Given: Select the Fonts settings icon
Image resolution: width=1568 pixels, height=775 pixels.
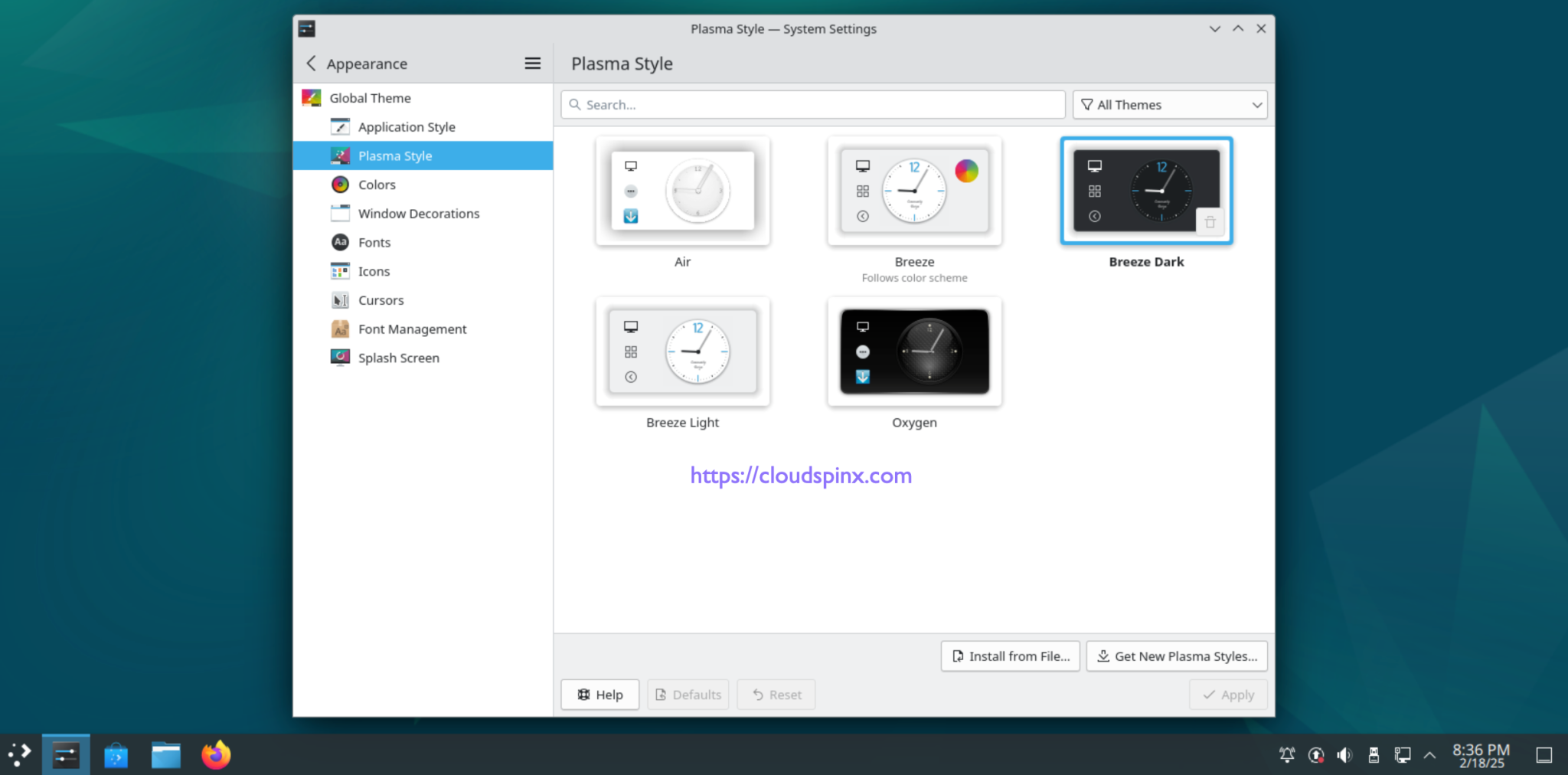Looking at the screenshot, I should [x=340, y=242].
